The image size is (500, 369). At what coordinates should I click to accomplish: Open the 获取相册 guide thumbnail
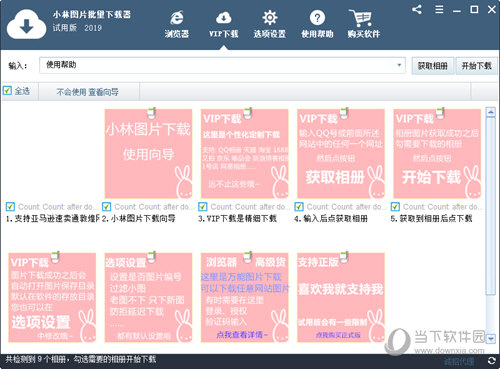click(x=341, y=154)
